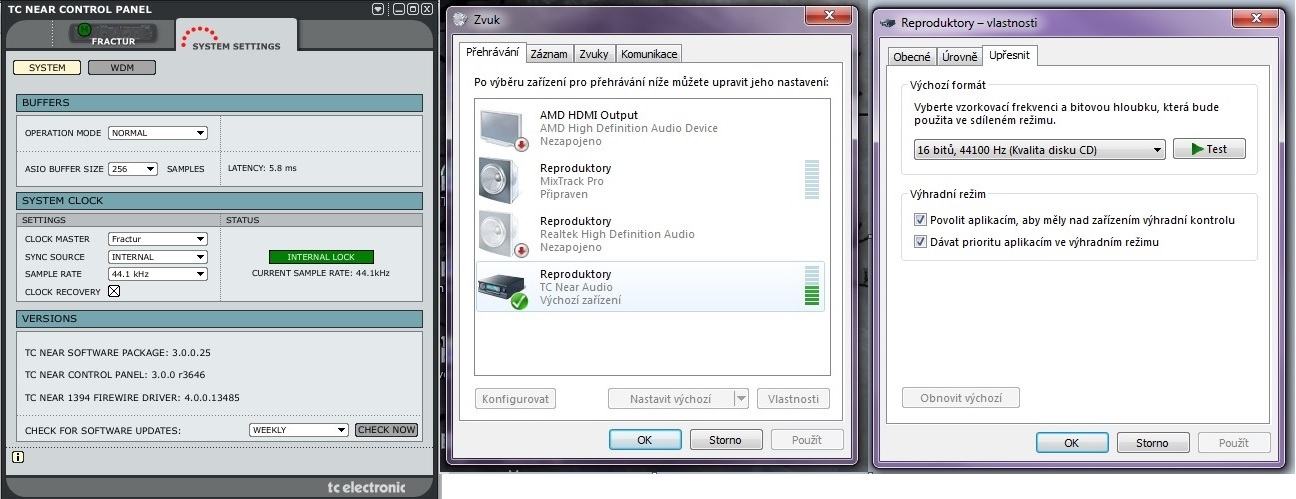Open the ASIO Buffer Size dropdown

[133, 169]
